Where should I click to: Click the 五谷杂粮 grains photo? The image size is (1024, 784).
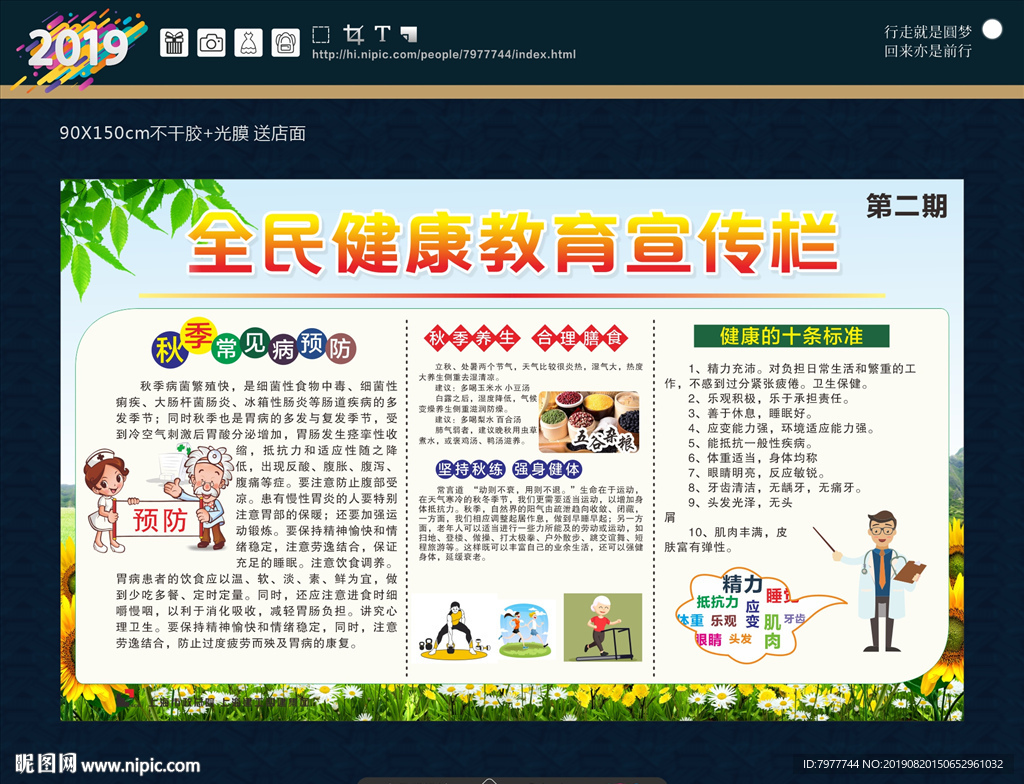point(589,422)
